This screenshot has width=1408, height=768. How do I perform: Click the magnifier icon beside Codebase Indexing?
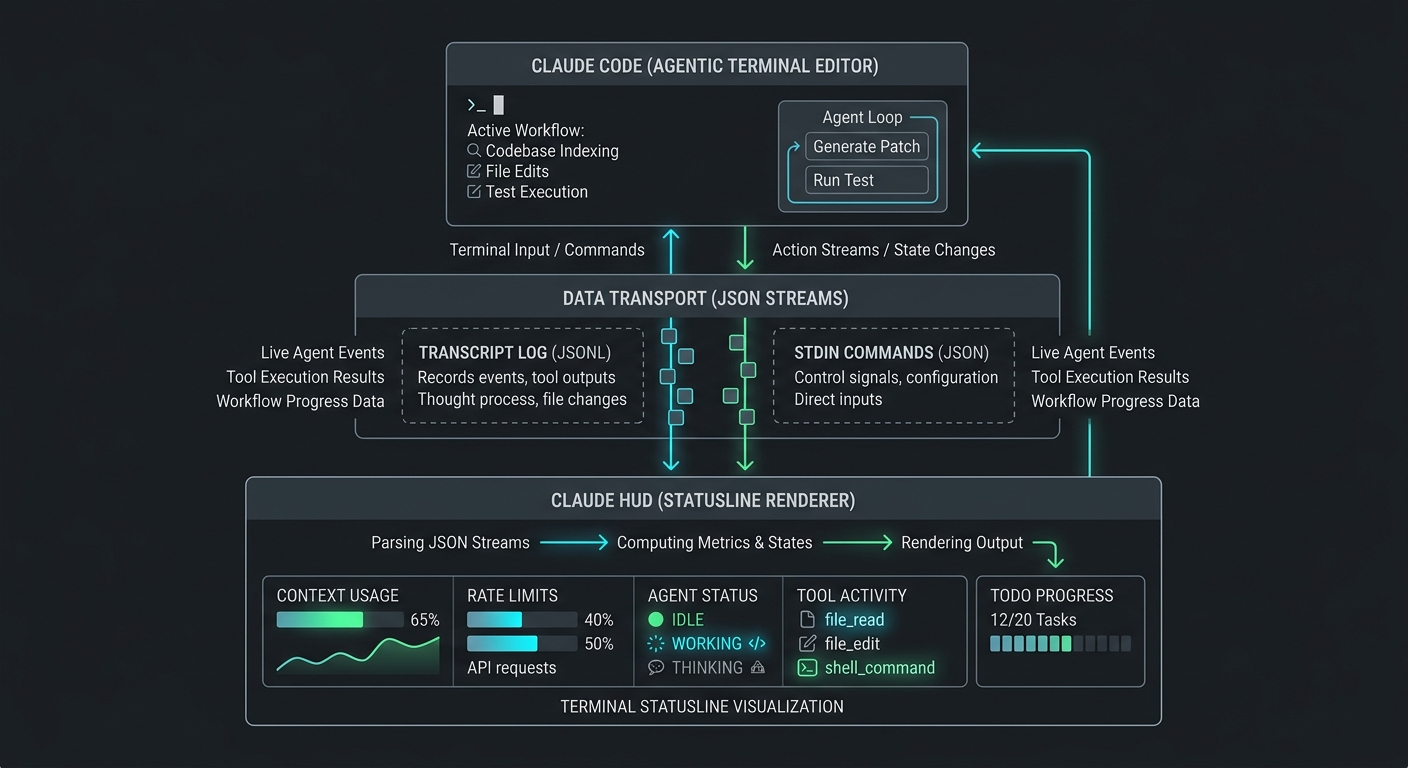tap(474, 151)
